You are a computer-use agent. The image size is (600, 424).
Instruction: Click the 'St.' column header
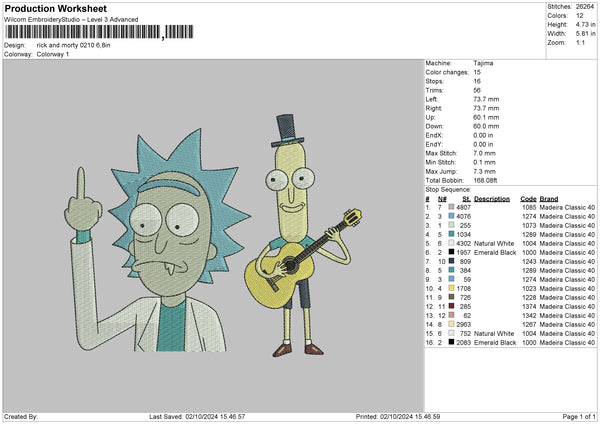(466, 199)
